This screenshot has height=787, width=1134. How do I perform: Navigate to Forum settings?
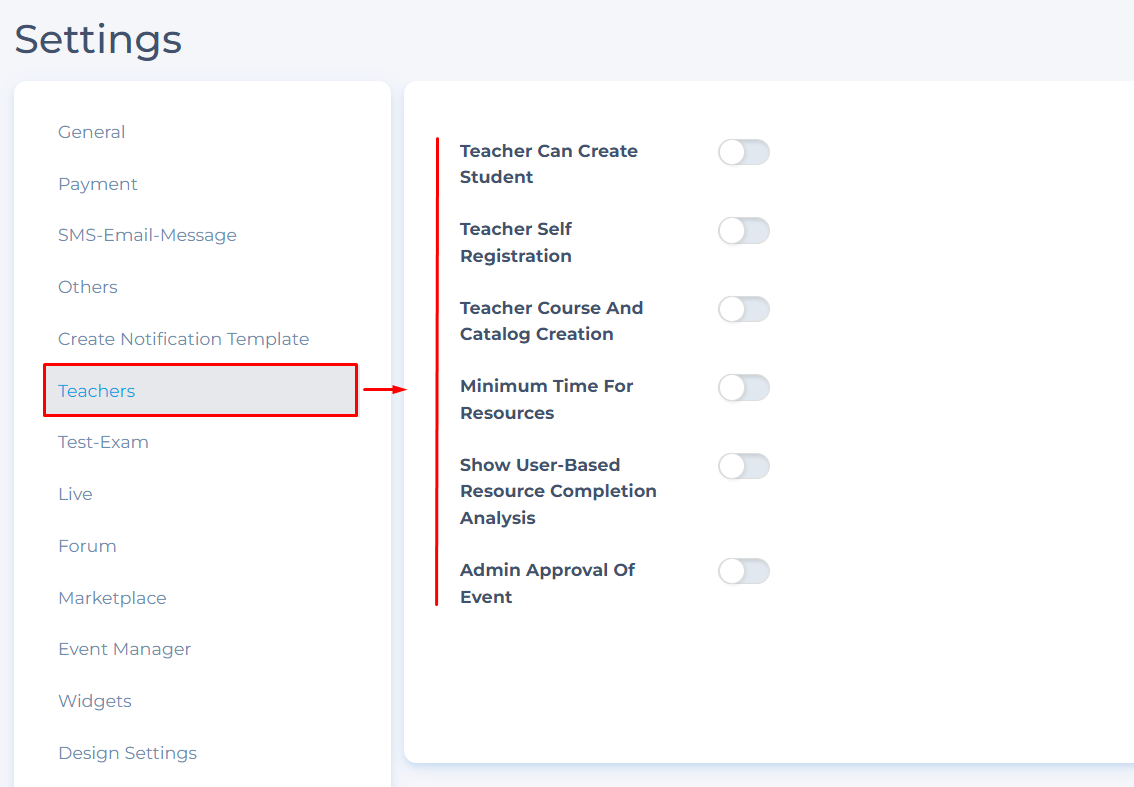(x=87, y=546)
